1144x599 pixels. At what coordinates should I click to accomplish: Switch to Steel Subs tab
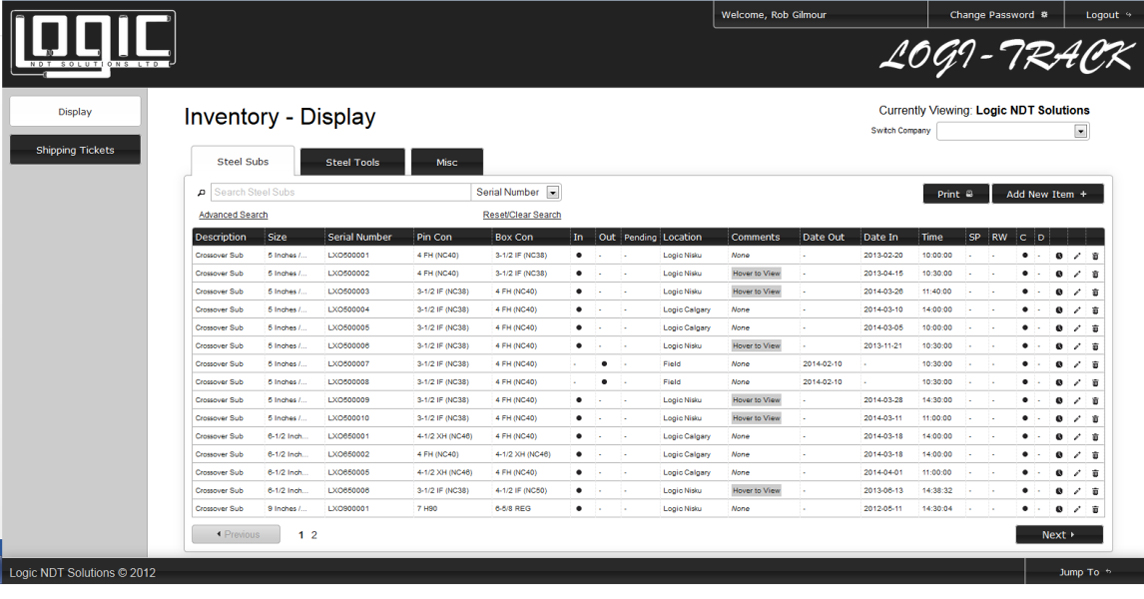pos(243,162)
